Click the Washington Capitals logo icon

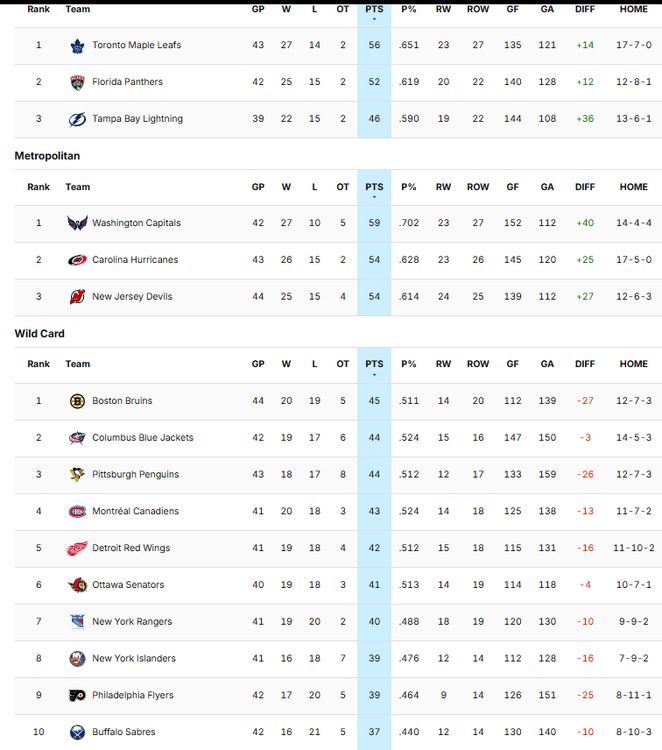tap(77, 223)
